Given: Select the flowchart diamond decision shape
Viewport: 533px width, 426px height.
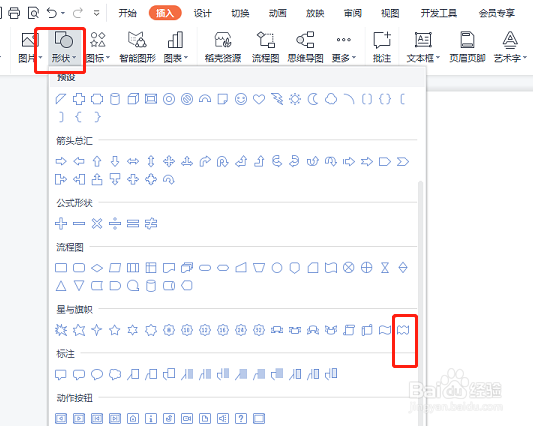Looking at the screenshot, I should tap(97, 268).
